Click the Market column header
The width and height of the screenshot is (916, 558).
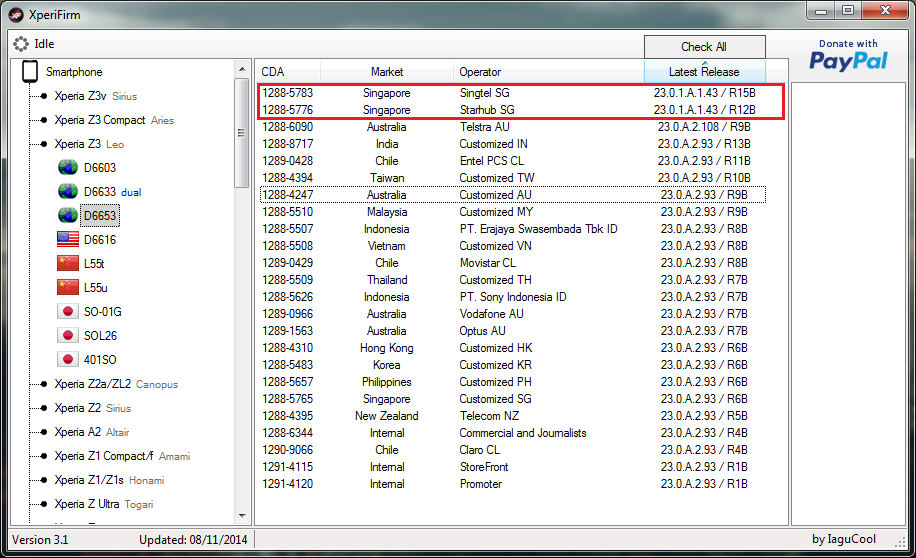tap(387, 72)
